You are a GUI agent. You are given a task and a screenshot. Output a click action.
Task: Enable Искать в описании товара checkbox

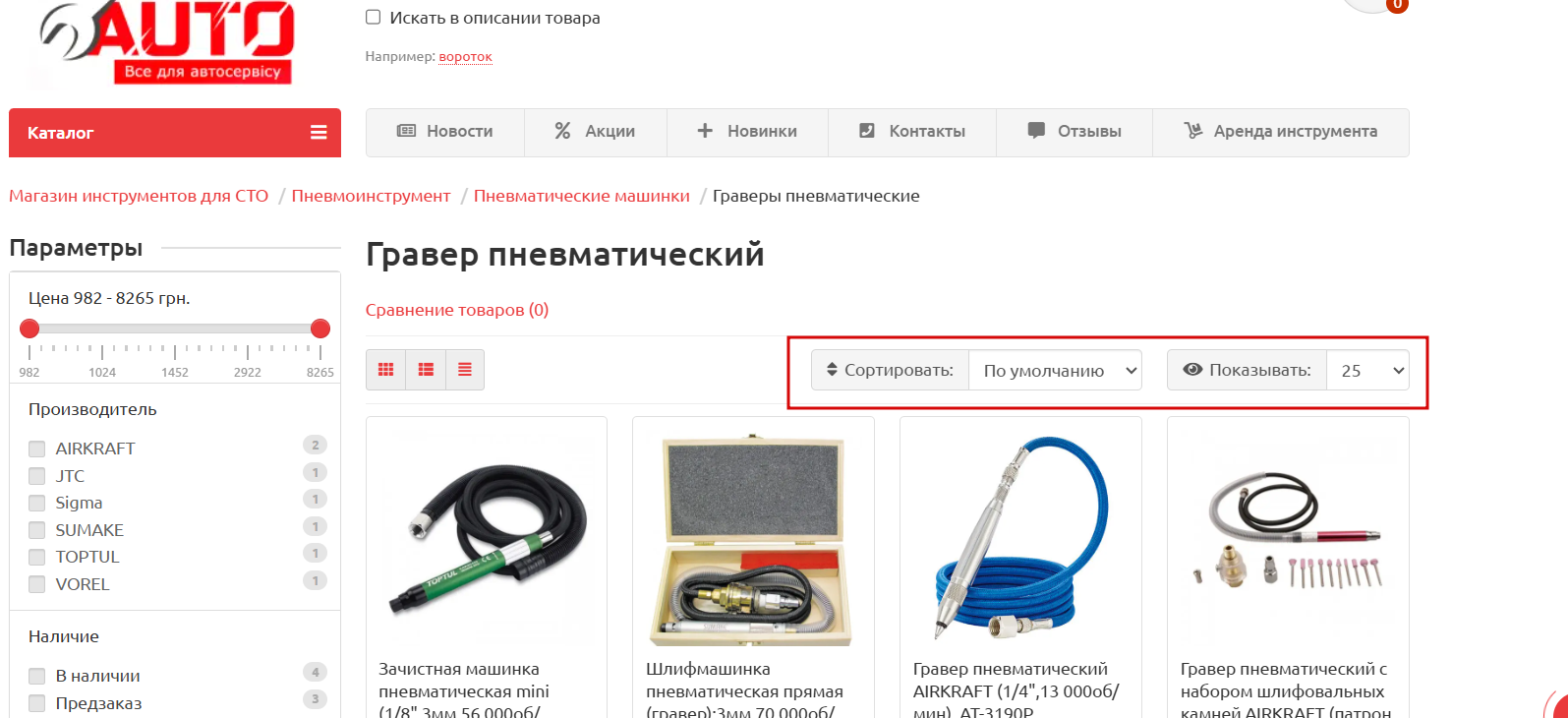tap(374, 17)
